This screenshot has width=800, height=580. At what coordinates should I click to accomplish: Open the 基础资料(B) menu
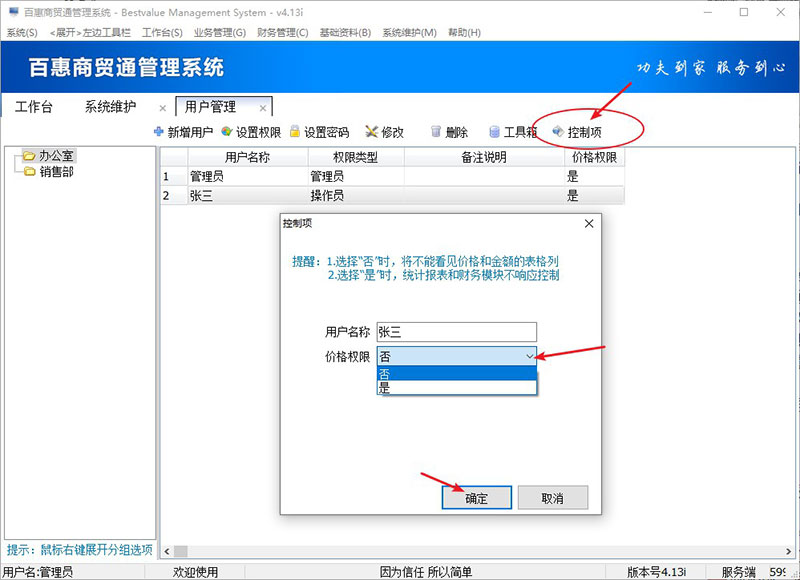(345, 33)
